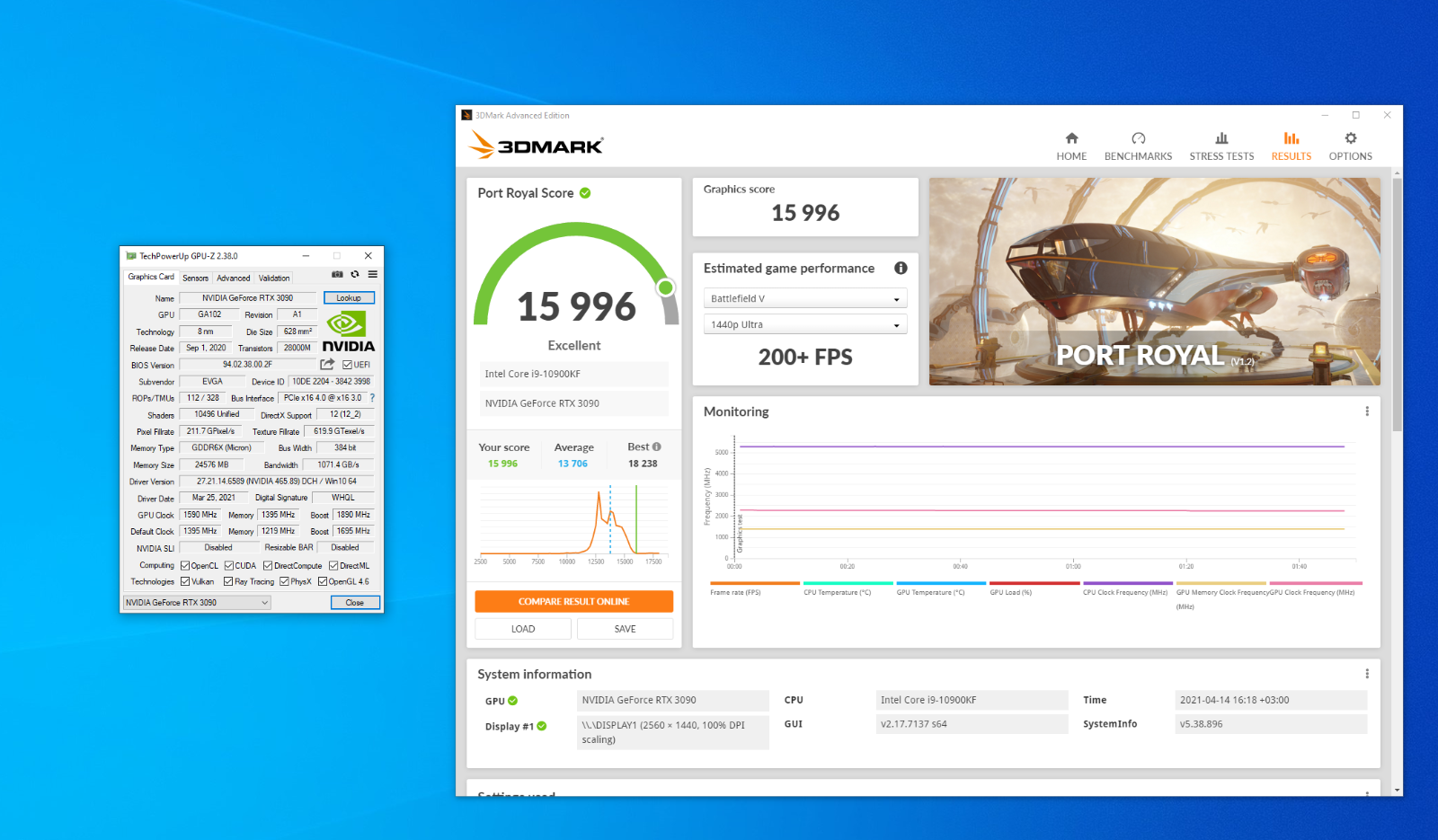
Task: Click the 3DMark vertical scrollbar
Action: tap(1397, 305)
